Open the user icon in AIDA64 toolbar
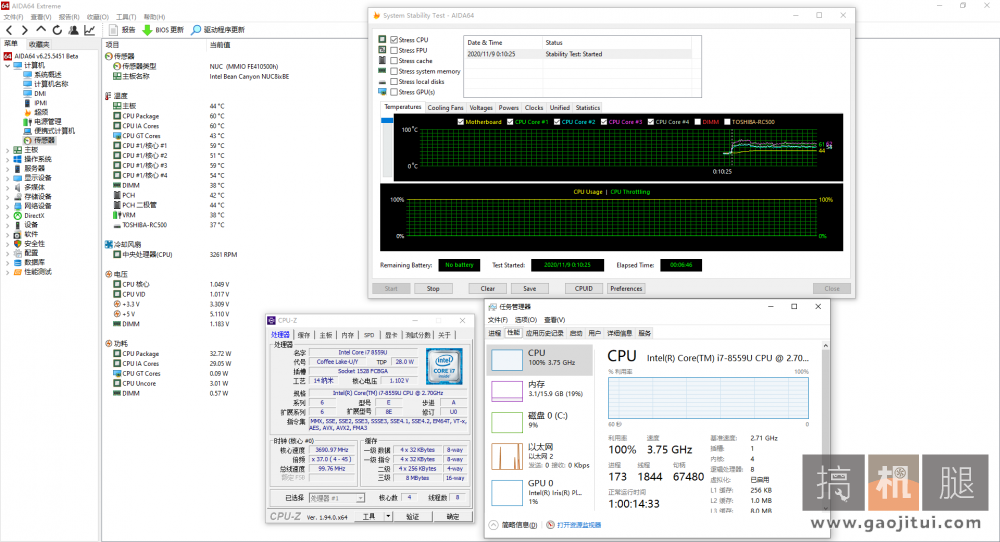Screen dimensions: 1000x542 point(73,30)
